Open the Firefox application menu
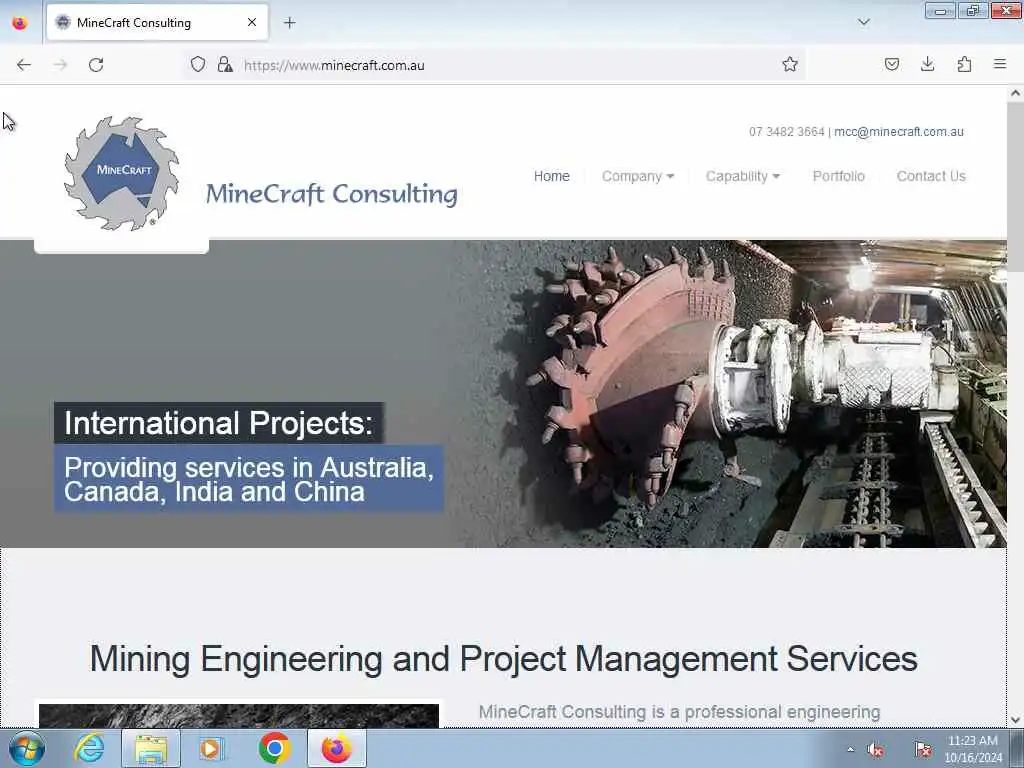 point(1000,64)
